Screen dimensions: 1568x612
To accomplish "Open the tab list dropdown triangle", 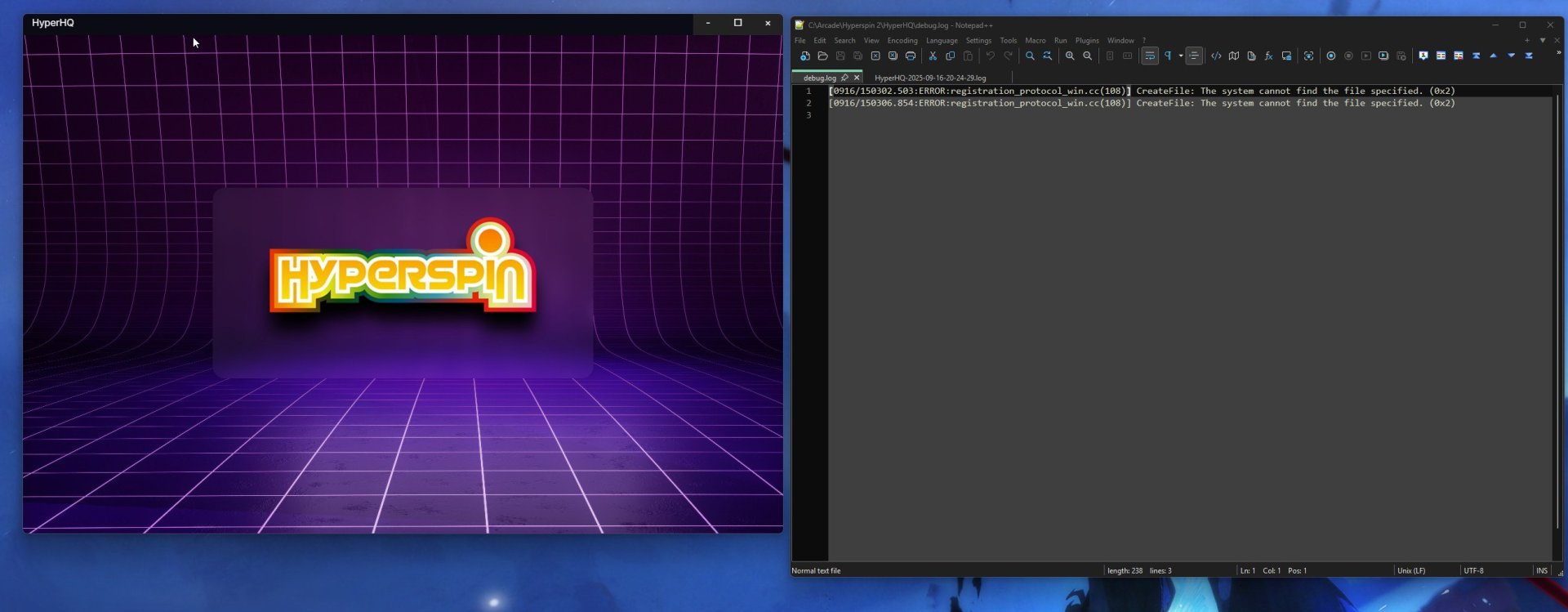I will click(x=1543, y=40).
